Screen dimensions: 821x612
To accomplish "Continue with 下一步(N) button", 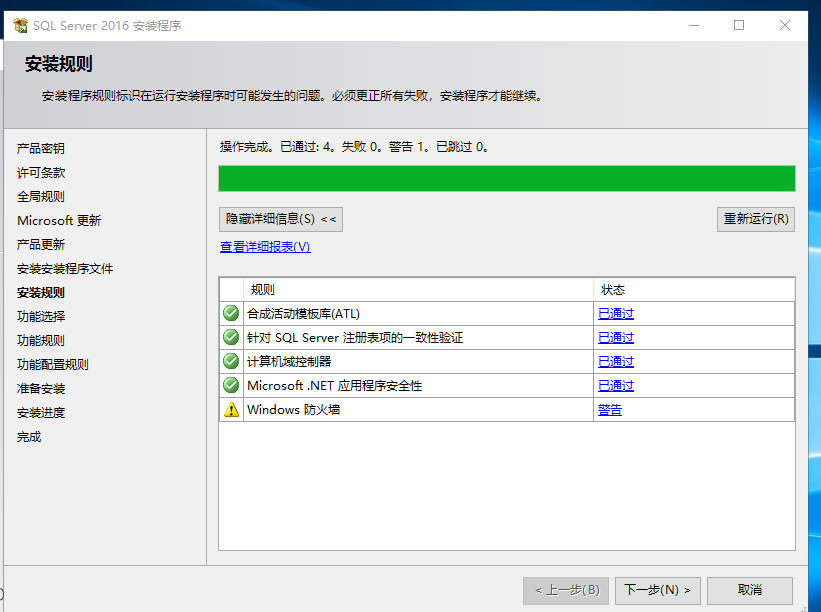I will pos(658,591).
